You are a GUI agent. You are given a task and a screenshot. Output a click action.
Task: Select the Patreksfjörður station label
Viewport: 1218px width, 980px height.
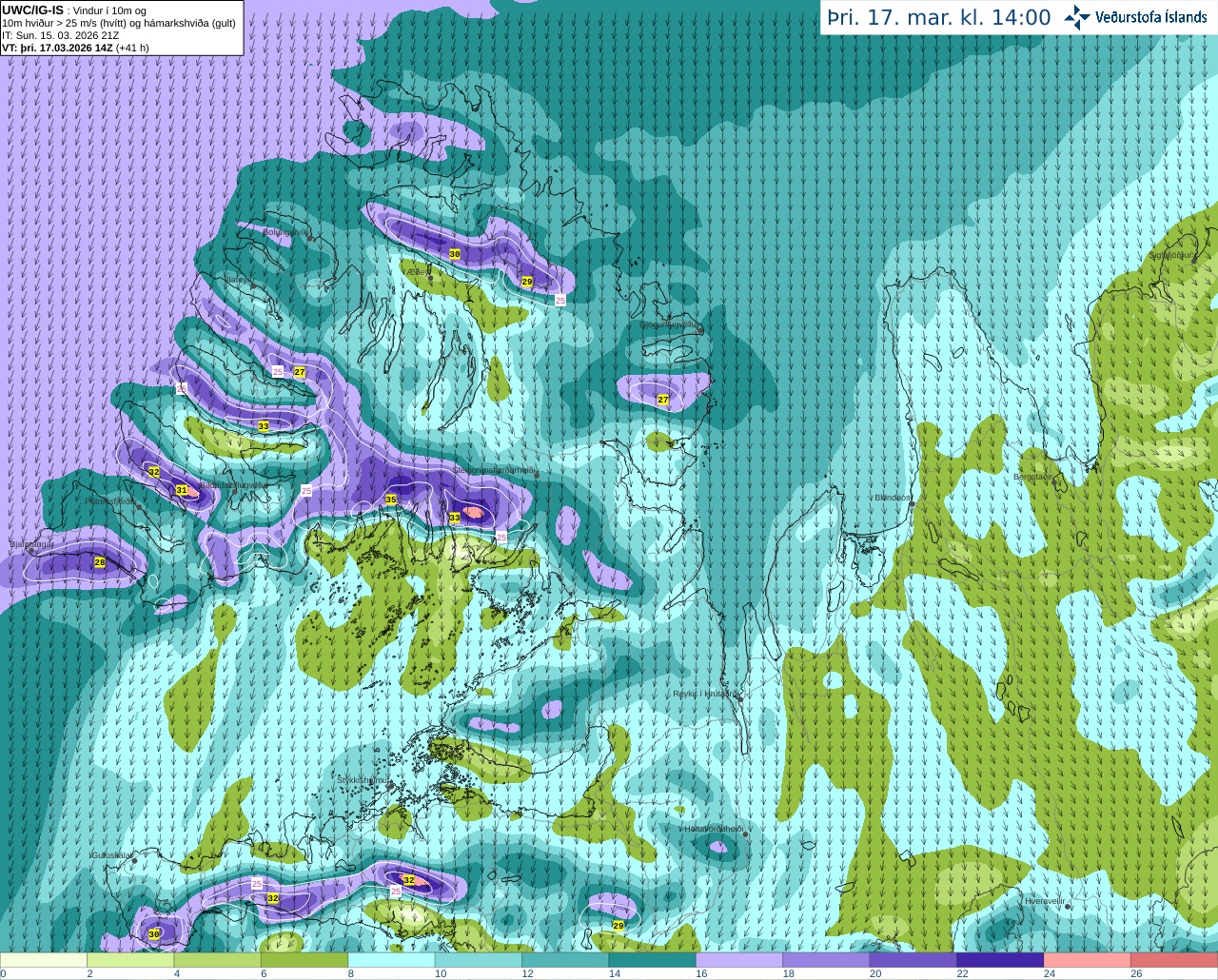[111, 500]
